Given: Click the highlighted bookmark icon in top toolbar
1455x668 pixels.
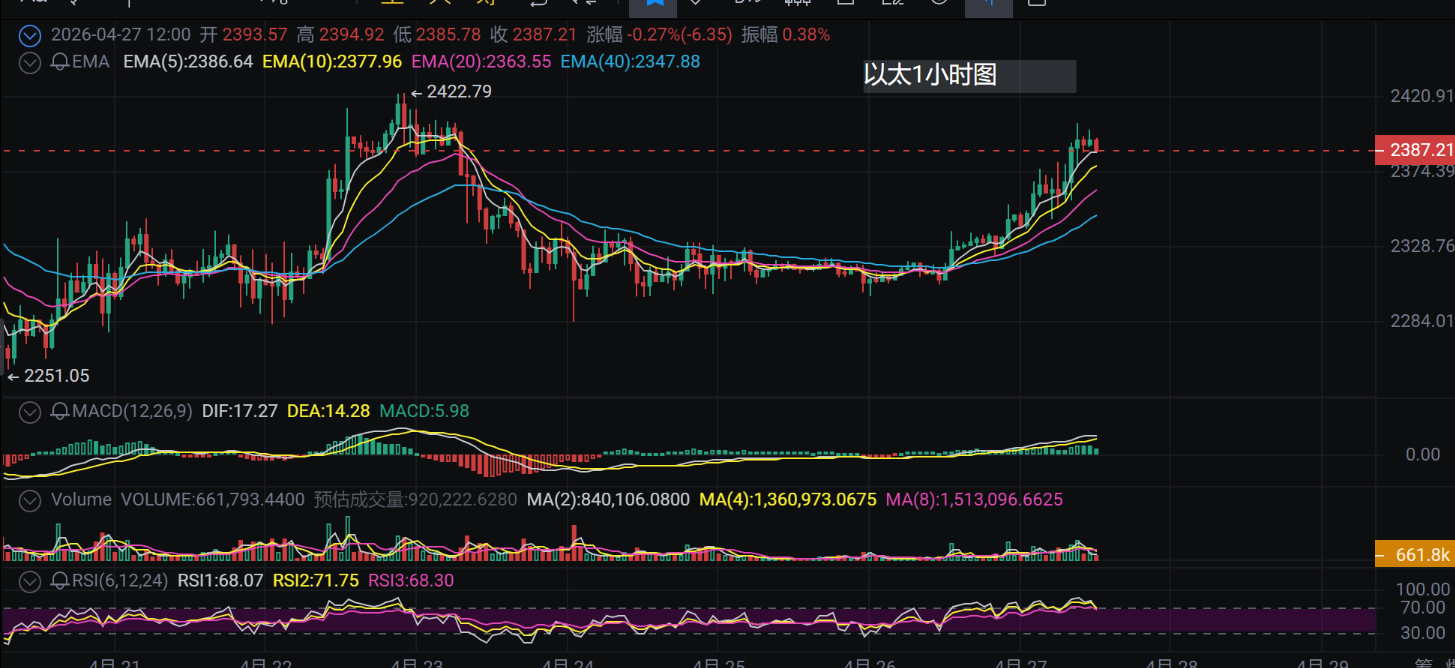Looking at the screenshot, I should (654, 4).
